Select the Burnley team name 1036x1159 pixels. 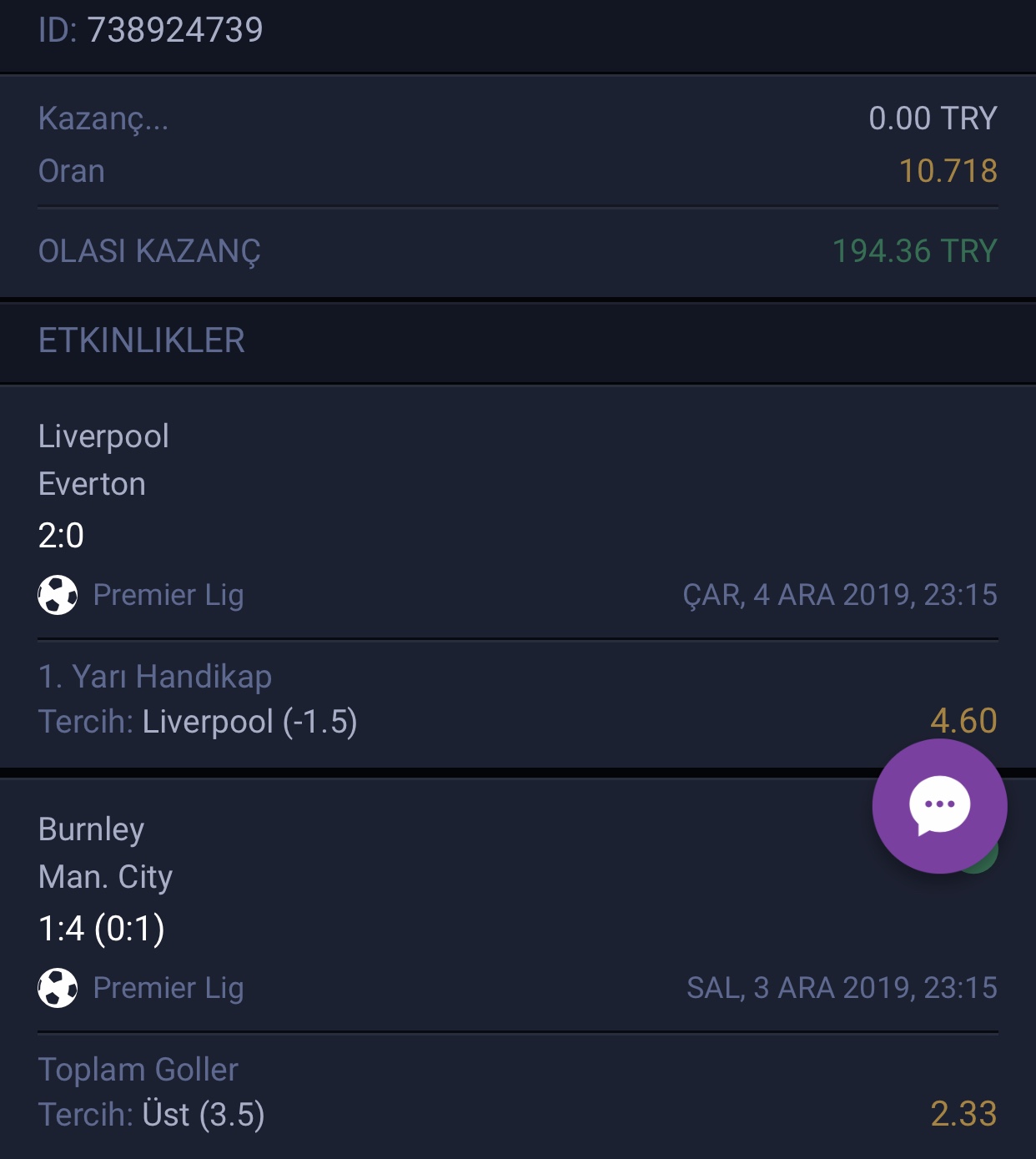tap(92, 829)
